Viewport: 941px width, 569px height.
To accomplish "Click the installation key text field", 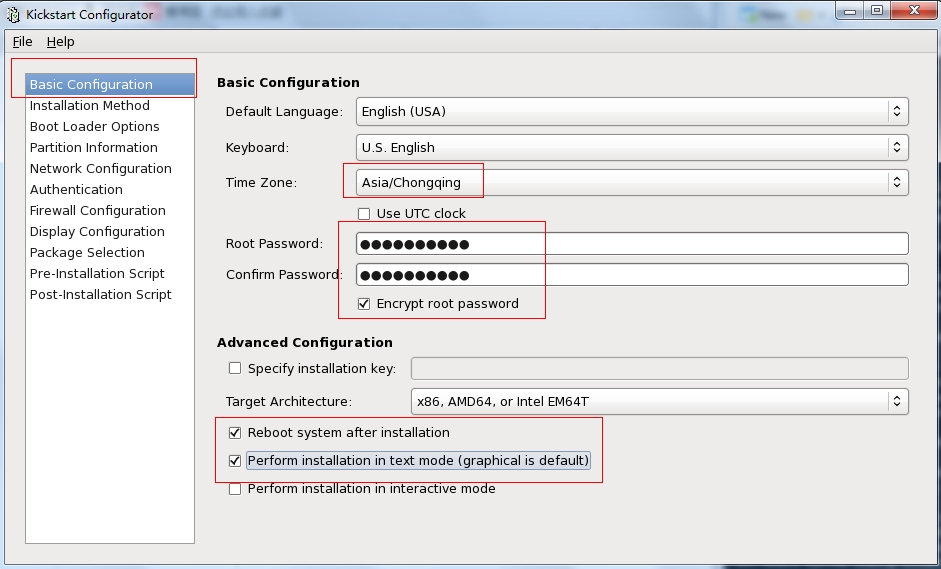I will pos(660,369).
